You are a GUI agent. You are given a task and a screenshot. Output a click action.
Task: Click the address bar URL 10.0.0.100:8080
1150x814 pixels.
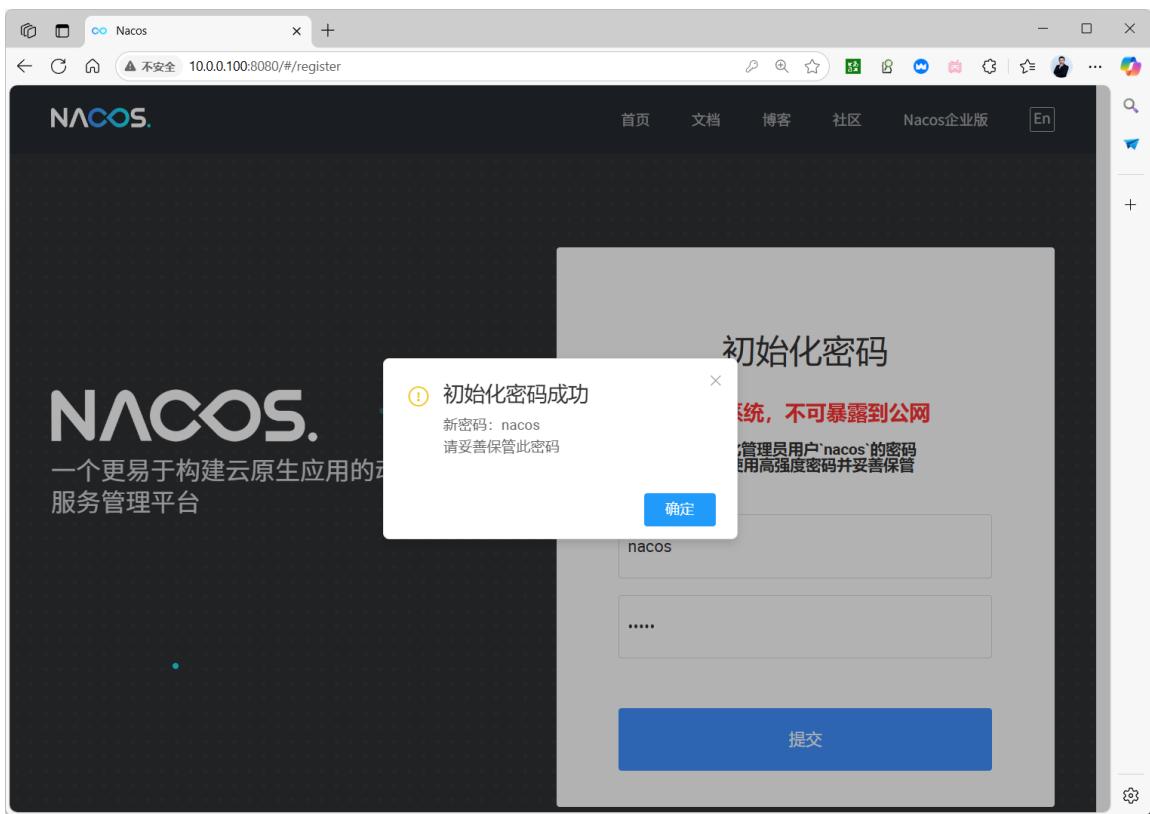(x=265, y=66)
